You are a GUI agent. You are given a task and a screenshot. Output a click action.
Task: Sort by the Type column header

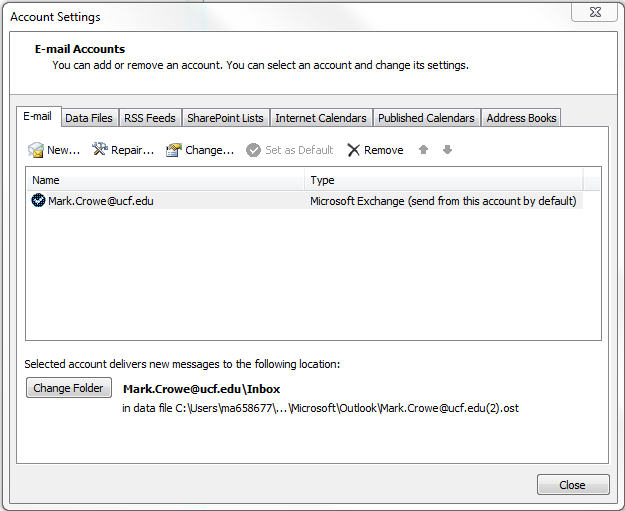(x=444, y=180)
